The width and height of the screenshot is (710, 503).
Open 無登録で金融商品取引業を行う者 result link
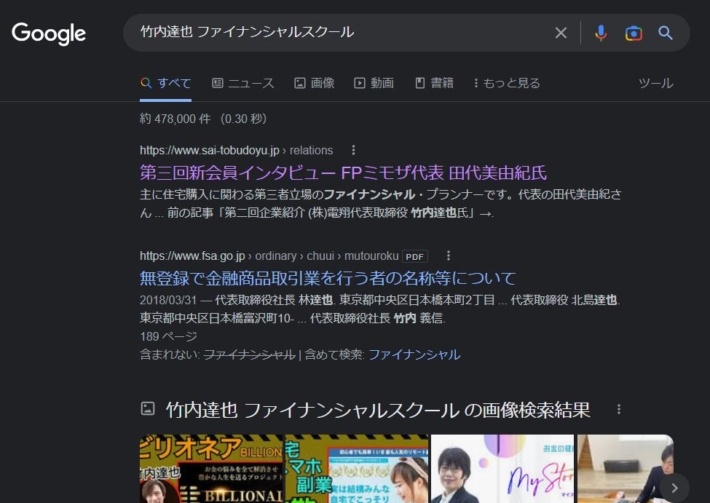(x=327, y=278)
